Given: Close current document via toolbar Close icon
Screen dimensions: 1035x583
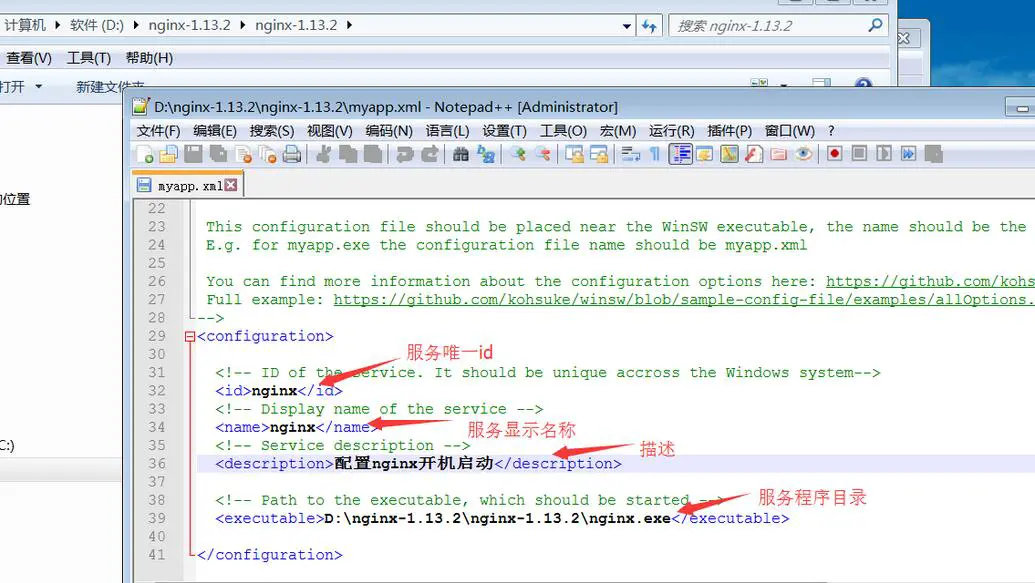Looking at the screenshot, I should click(244, 154).
